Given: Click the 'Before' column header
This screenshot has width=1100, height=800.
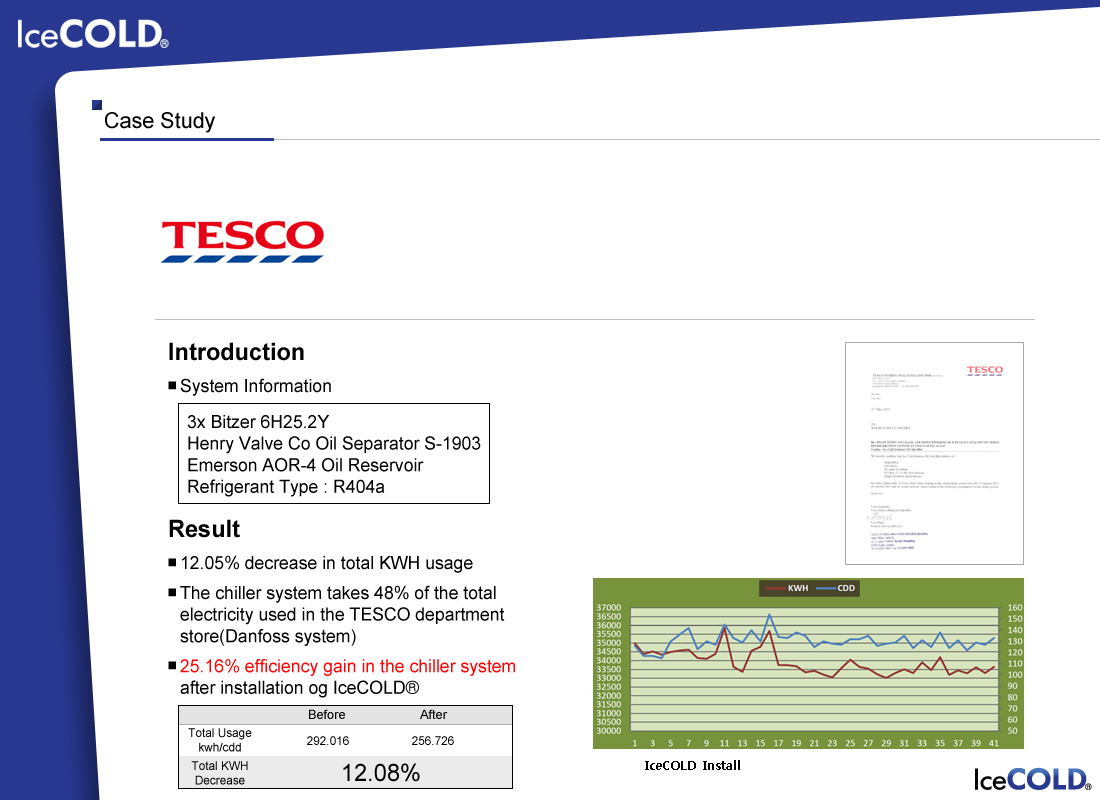Looking at the screenshot, I should coord(327,714).
